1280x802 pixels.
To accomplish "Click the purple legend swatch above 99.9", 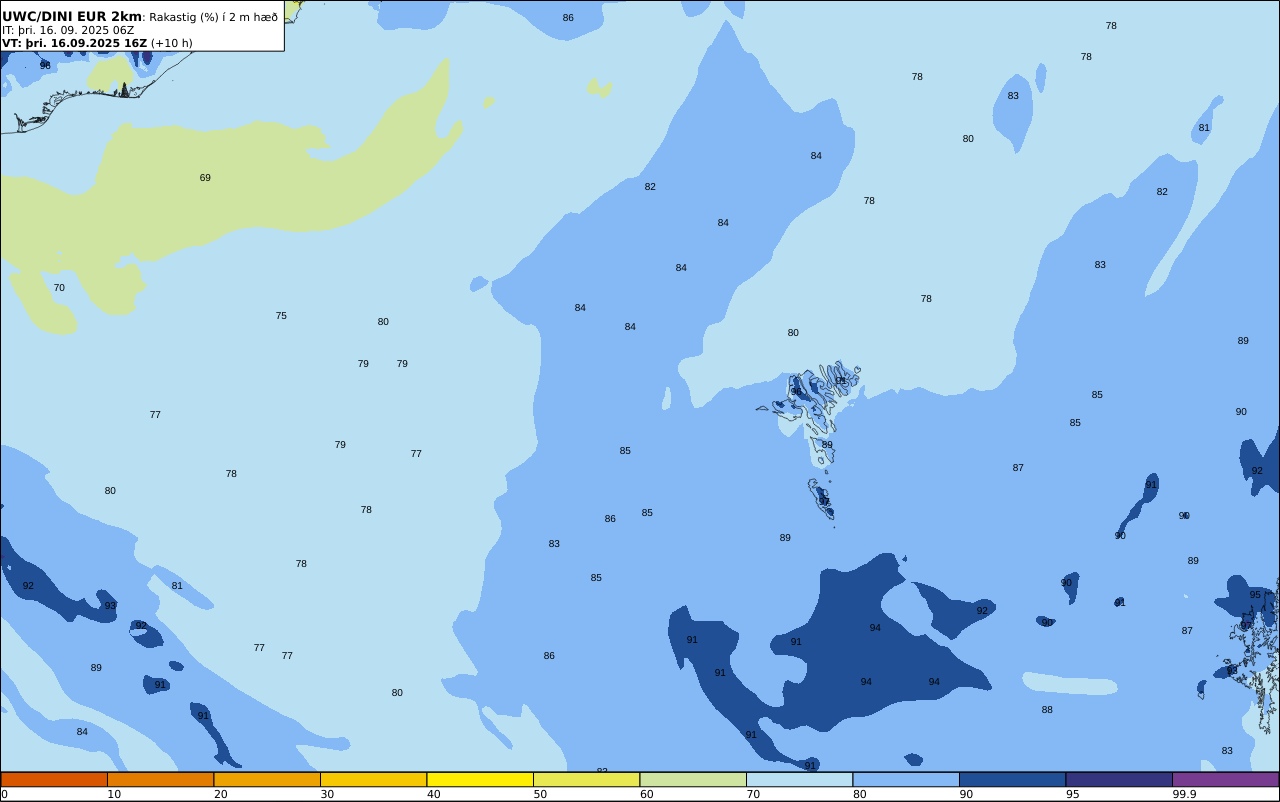I will [1225, 779].
